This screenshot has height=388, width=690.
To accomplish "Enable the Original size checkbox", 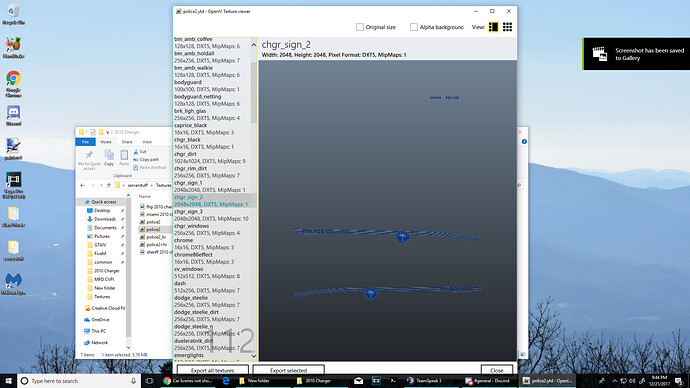I will [x=360, y=27].
